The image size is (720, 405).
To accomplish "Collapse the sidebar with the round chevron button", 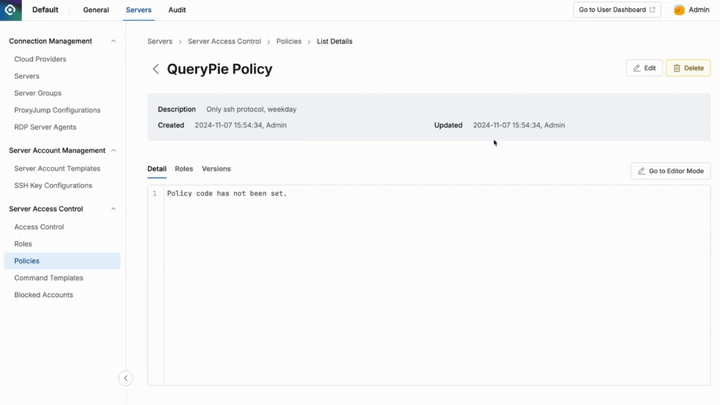I will [x=126, y=378].
